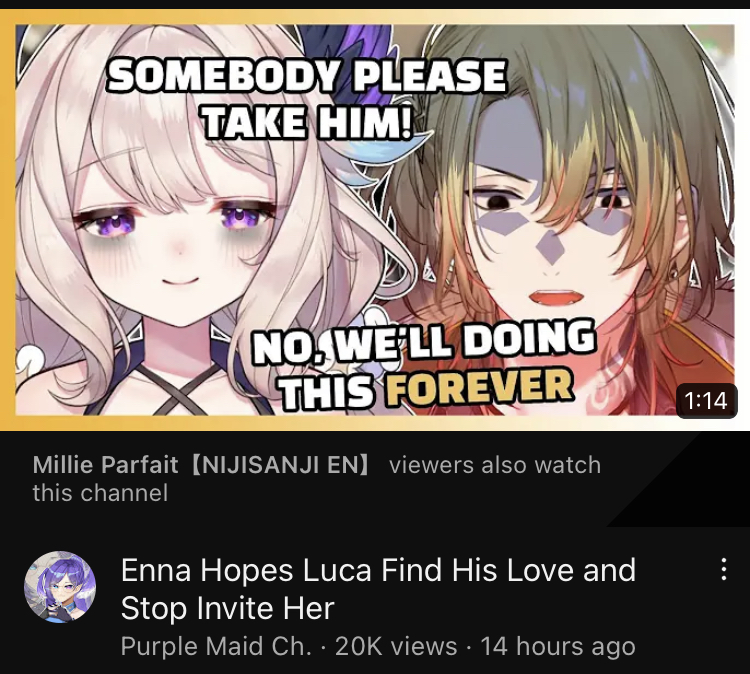Screen dimensions: 750x674
Task: Click 'Stop Invite Her' in the title
Action: (x=228, y=608)
